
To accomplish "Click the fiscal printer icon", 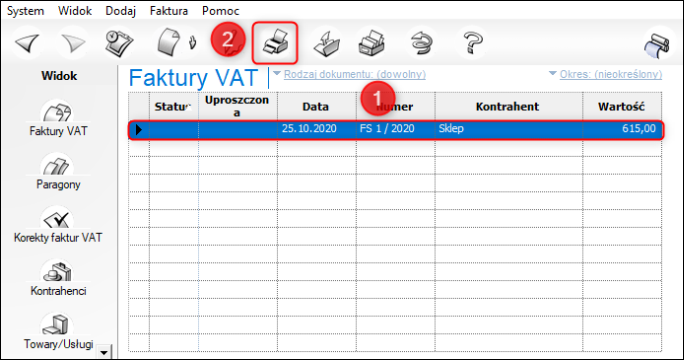I will [372, 43].
